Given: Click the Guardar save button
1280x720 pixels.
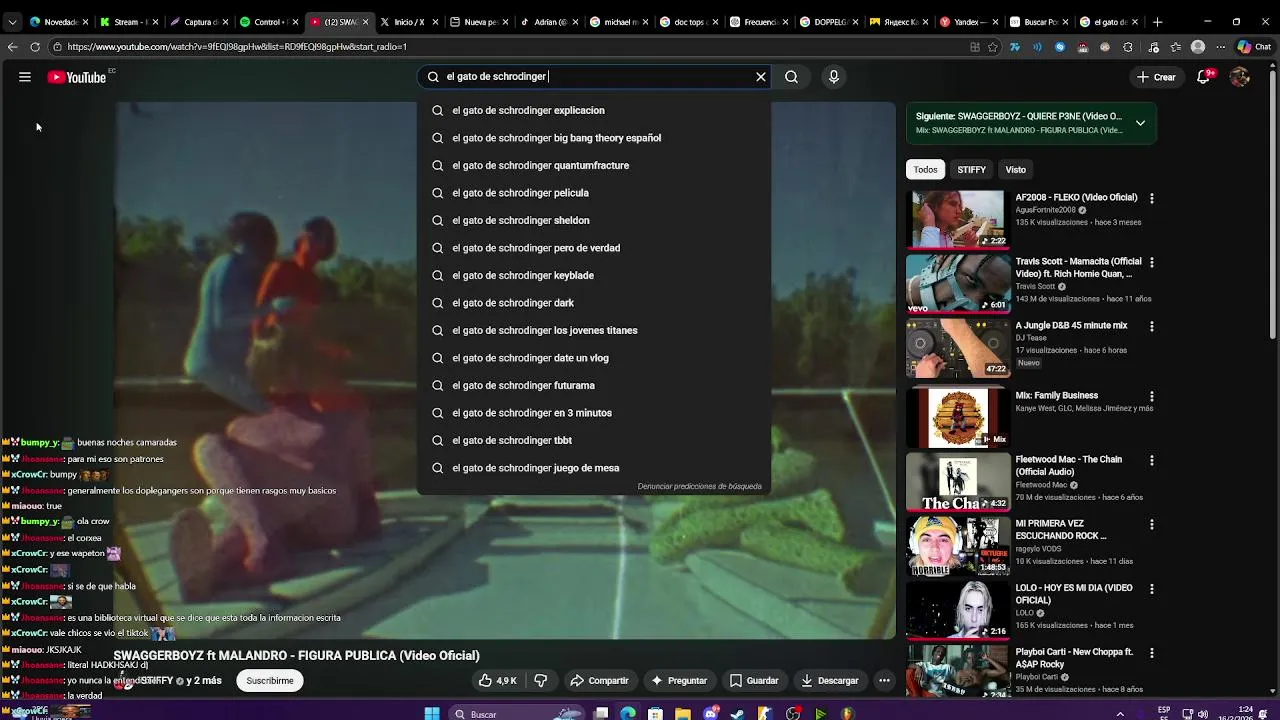Looking at the screenshot, I should pyautogui.click(x=754, y=681).
